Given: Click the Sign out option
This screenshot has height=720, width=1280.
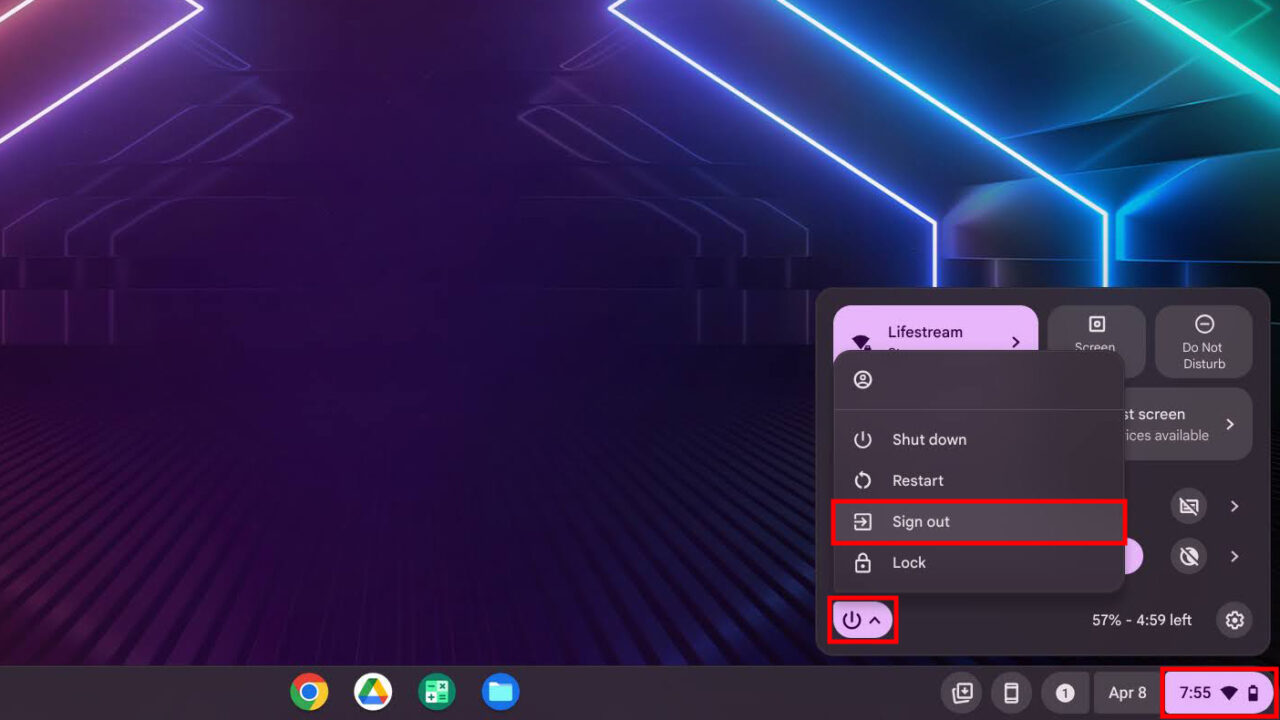Looking at the screenshot, I should 922,521.
